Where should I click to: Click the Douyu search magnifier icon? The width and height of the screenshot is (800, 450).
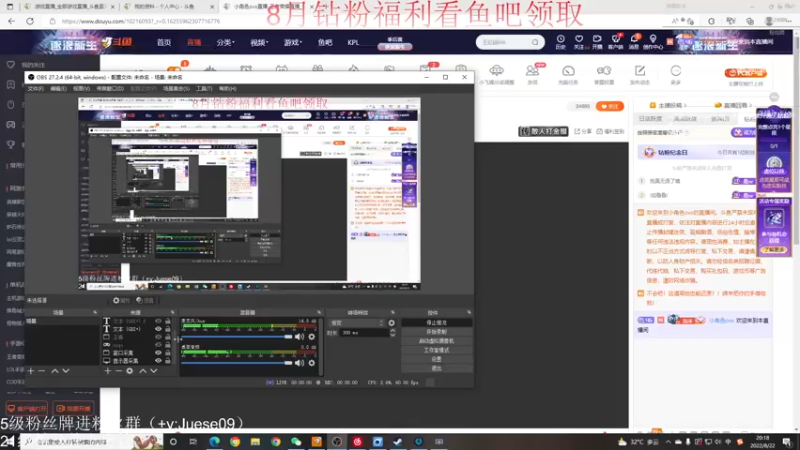535,42
